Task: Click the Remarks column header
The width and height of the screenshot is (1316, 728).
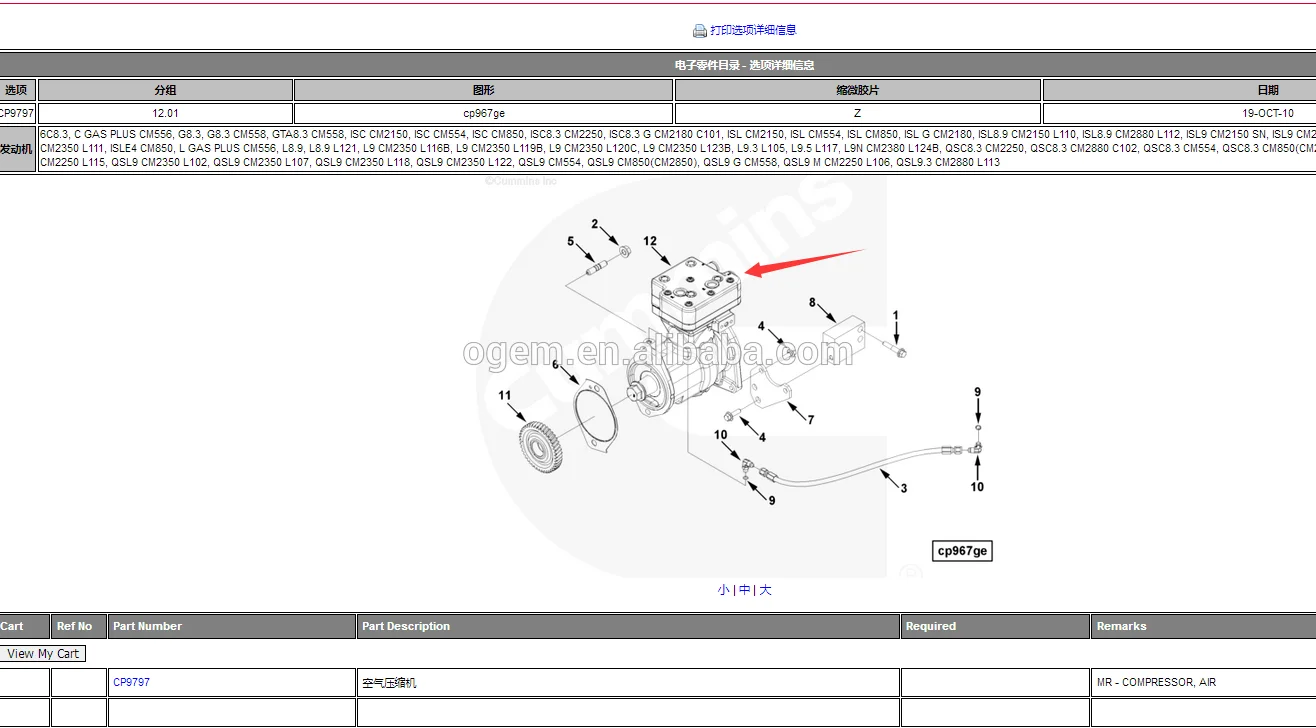Action: (1204, 627)
